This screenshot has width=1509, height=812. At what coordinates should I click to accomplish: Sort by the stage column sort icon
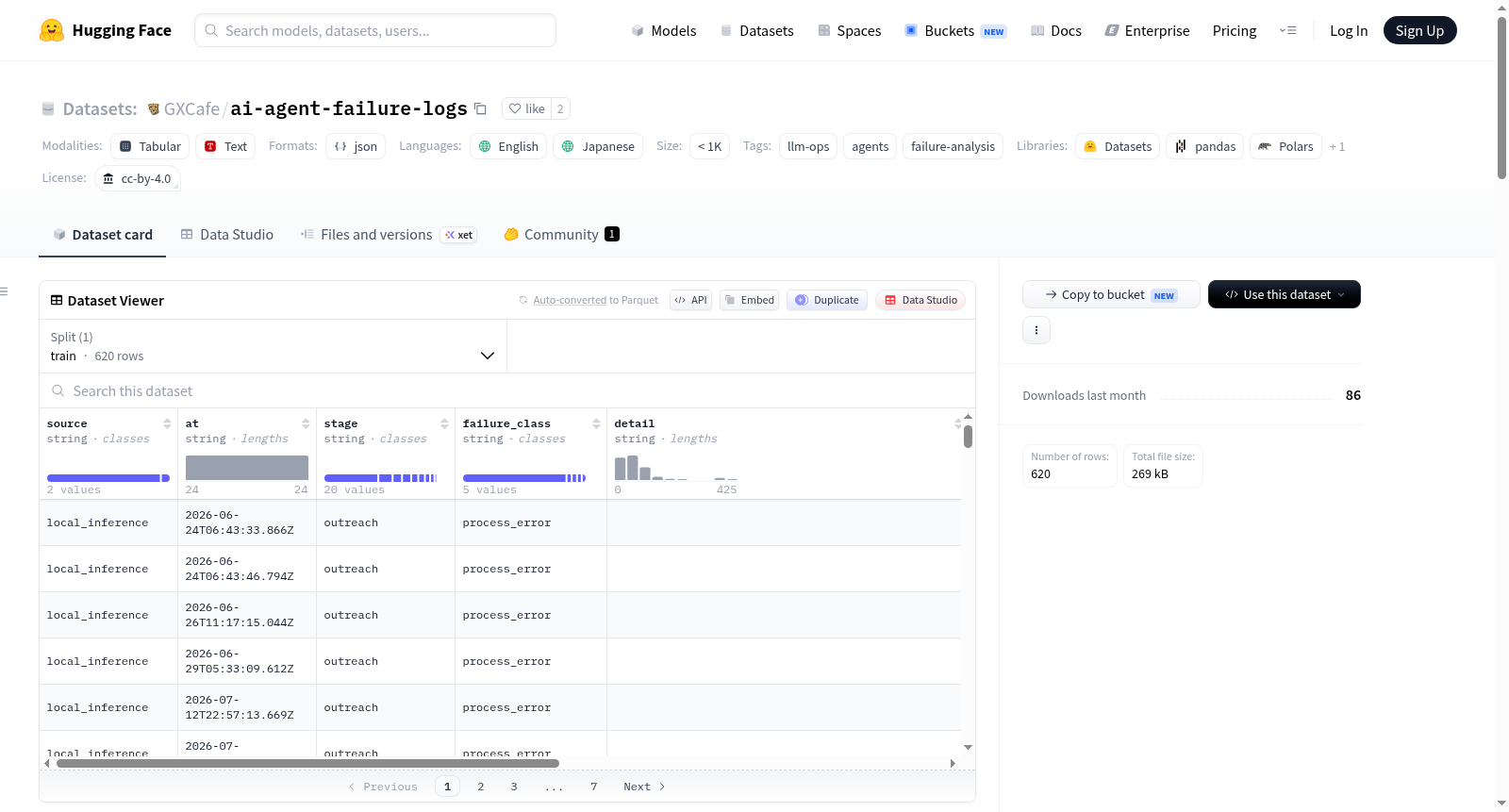click(x=444, y=423)
